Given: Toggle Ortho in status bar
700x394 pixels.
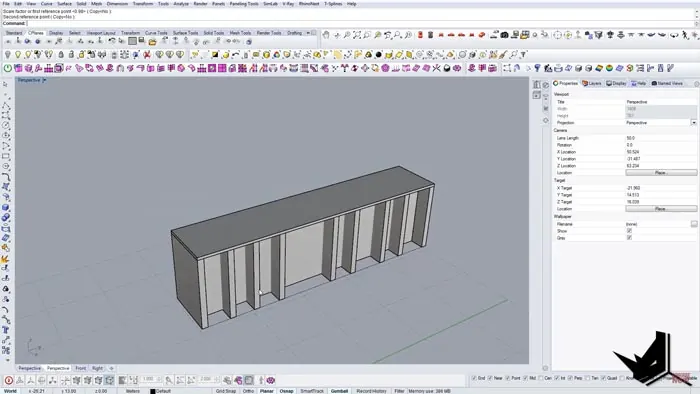Looking at the screenshot, I should [x=248, y=391].
